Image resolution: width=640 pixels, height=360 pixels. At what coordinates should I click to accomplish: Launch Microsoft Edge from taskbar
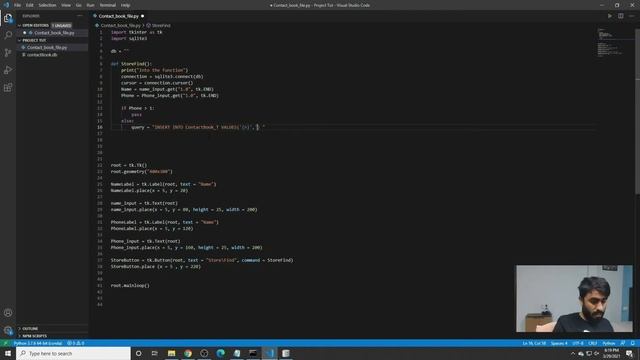(220, 353)
